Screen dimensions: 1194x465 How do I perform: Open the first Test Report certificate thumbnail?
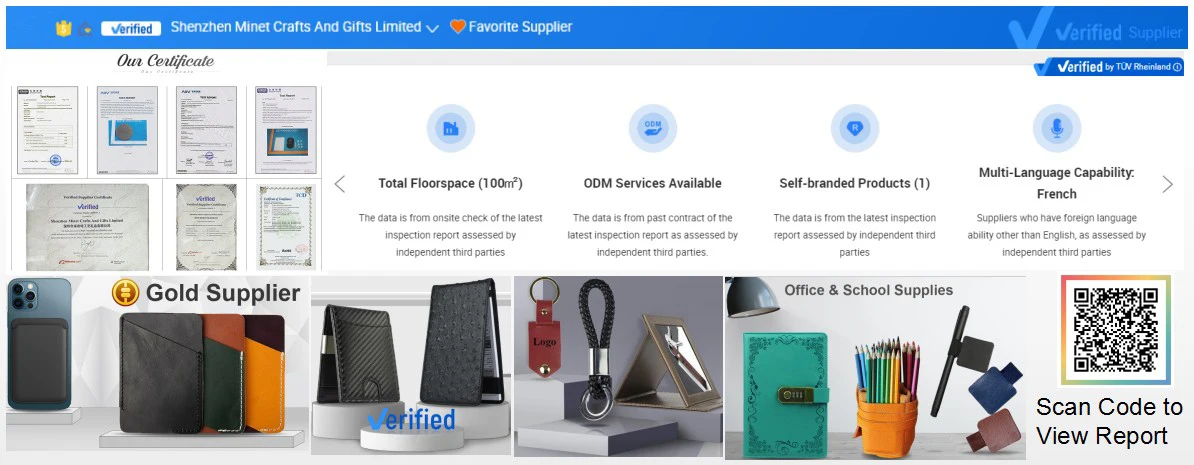coord(48,130)
